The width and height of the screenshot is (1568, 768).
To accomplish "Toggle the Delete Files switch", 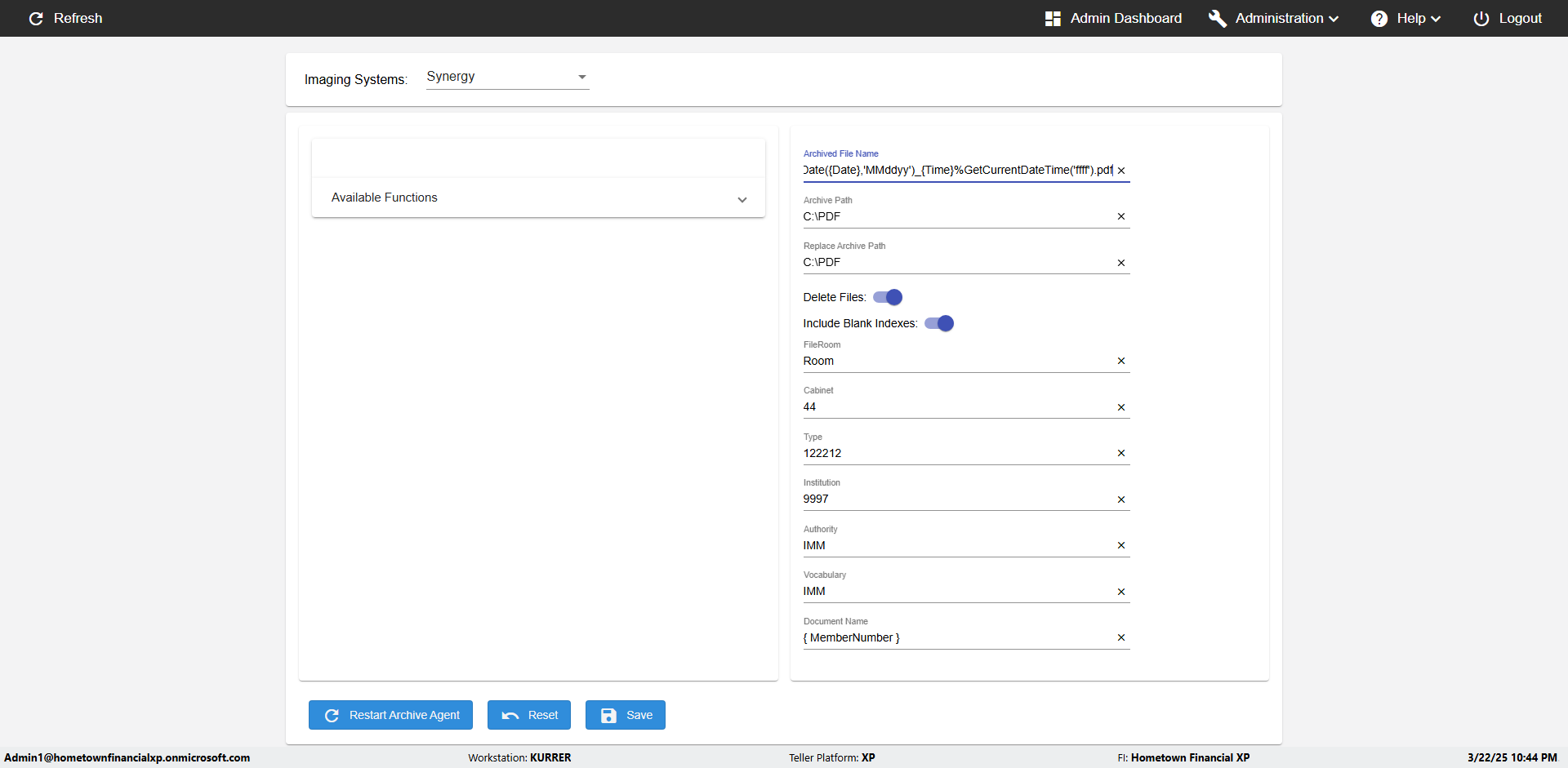I will pos(888,297).
